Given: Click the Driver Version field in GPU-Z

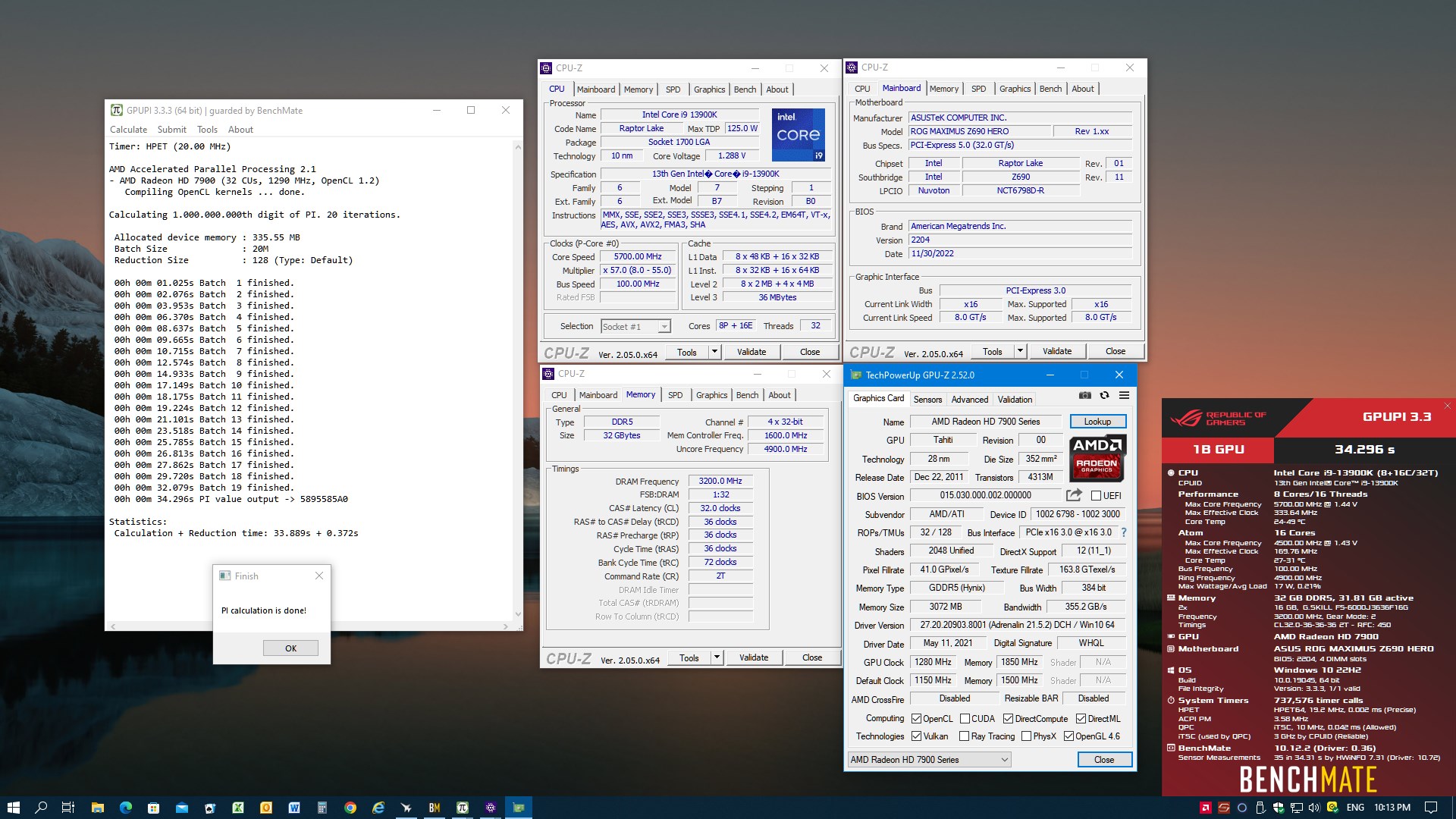Looking at the screenshot, I should [1018, 625].
